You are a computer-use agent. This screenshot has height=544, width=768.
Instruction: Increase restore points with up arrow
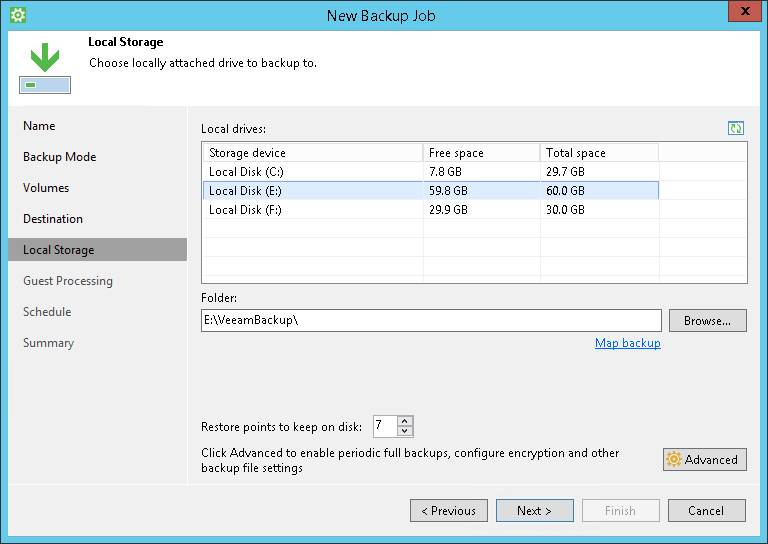pos(404,421)
